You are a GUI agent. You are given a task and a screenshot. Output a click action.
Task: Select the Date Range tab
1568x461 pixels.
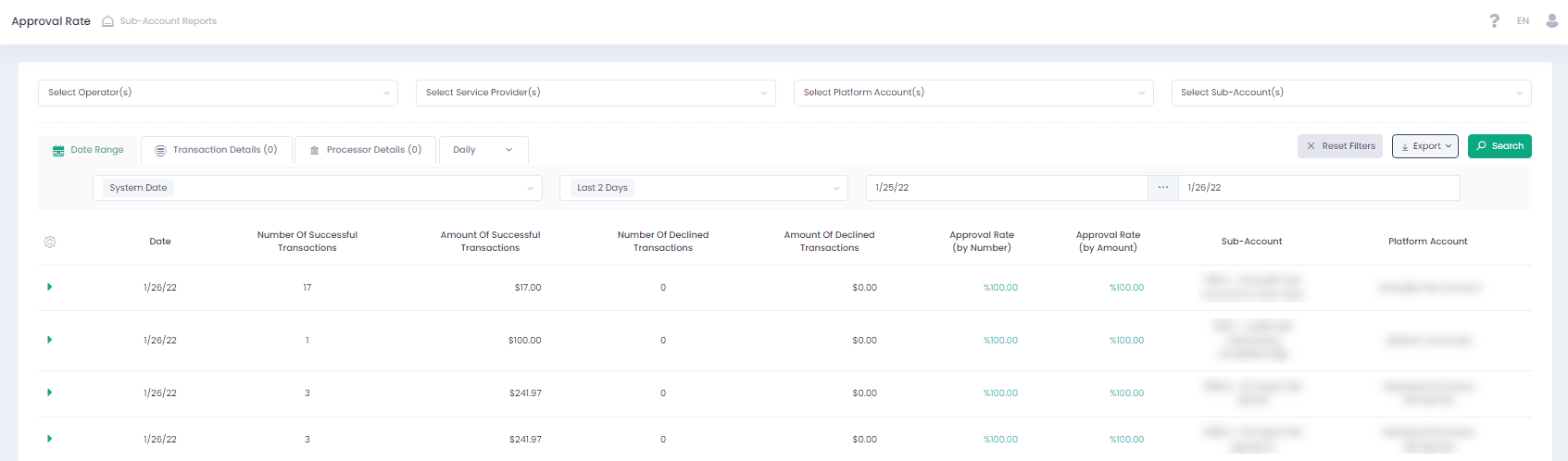tap(88, 150)
